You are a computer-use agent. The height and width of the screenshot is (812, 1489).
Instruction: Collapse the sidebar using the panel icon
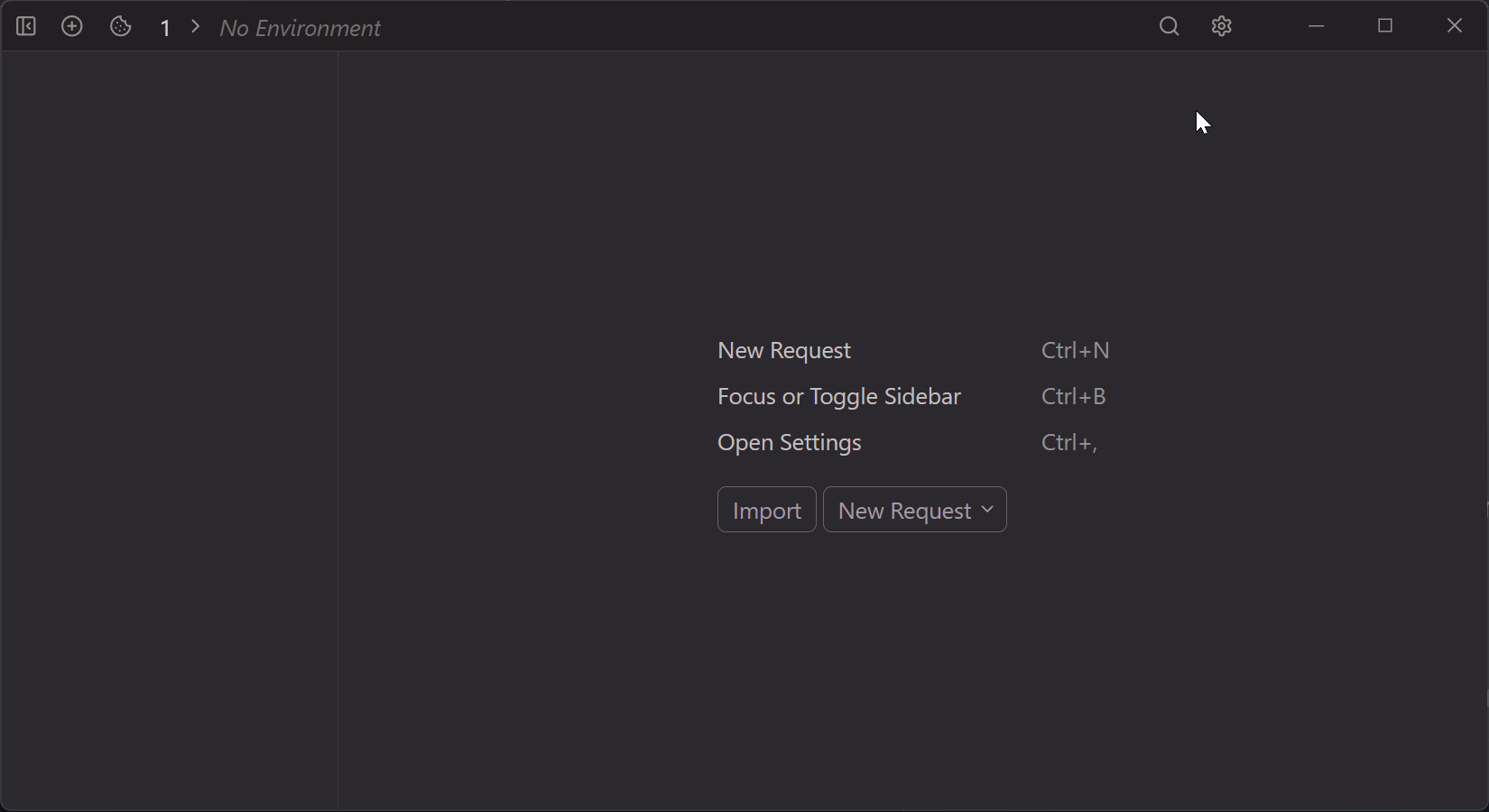(x=26, y=27)
